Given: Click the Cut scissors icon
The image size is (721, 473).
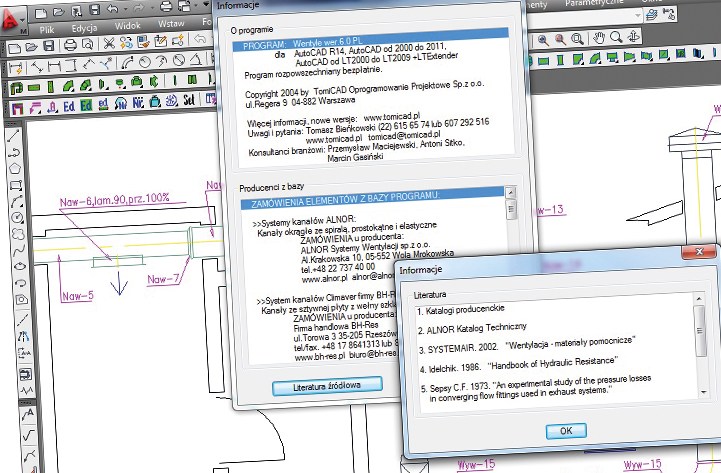Looking at the screenshot, I should [109, 43].
